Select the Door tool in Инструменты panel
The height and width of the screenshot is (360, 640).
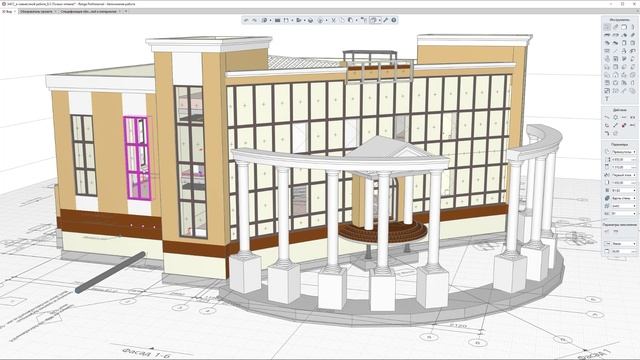click(x=624, y=42)
